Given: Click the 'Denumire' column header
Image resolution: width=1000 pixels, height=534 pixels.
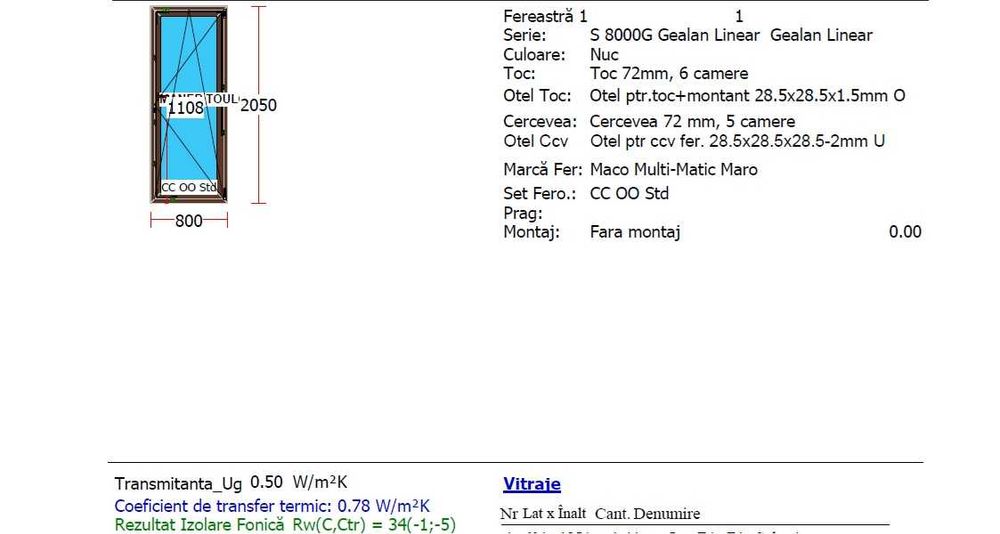Looking at the screenshot, I should tap(667, 514).
